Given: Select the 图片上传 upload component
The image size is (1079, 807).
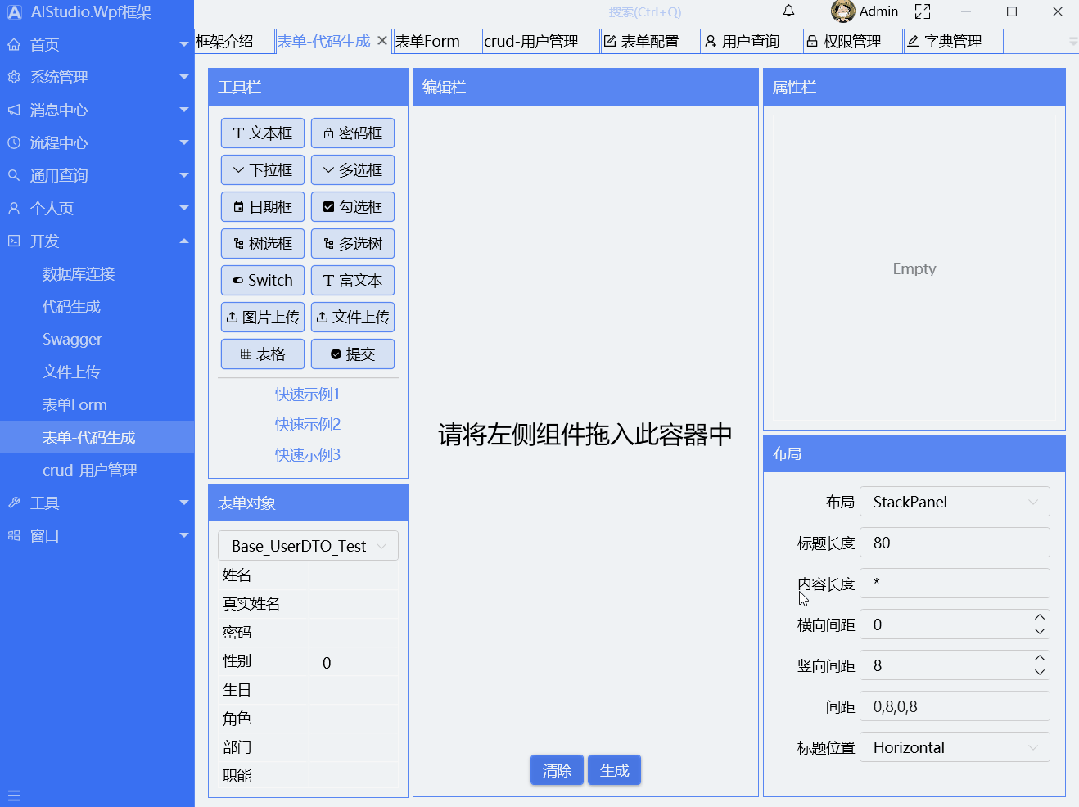Looking at the screenshot, I should 263,317.
